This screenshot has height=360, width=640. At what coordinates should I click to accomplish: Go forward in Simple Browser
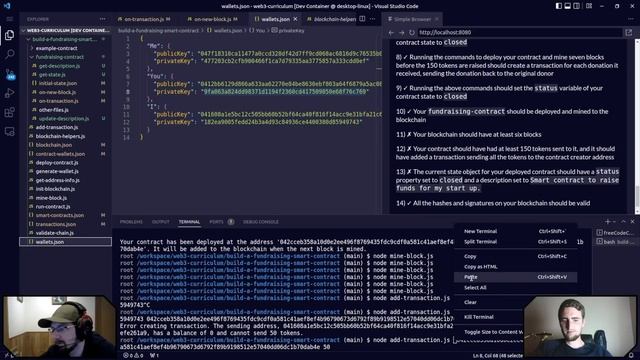pos(402,32)
